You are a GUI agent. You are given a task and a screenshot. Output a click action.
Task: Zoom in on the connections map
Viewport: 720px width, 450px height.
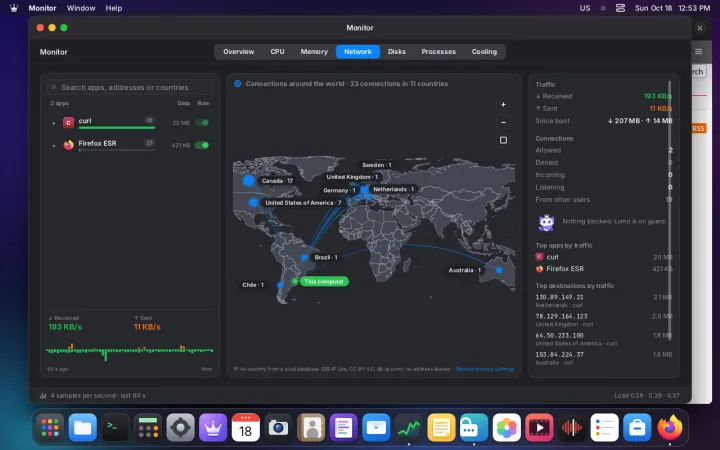(x=503, y=105)
